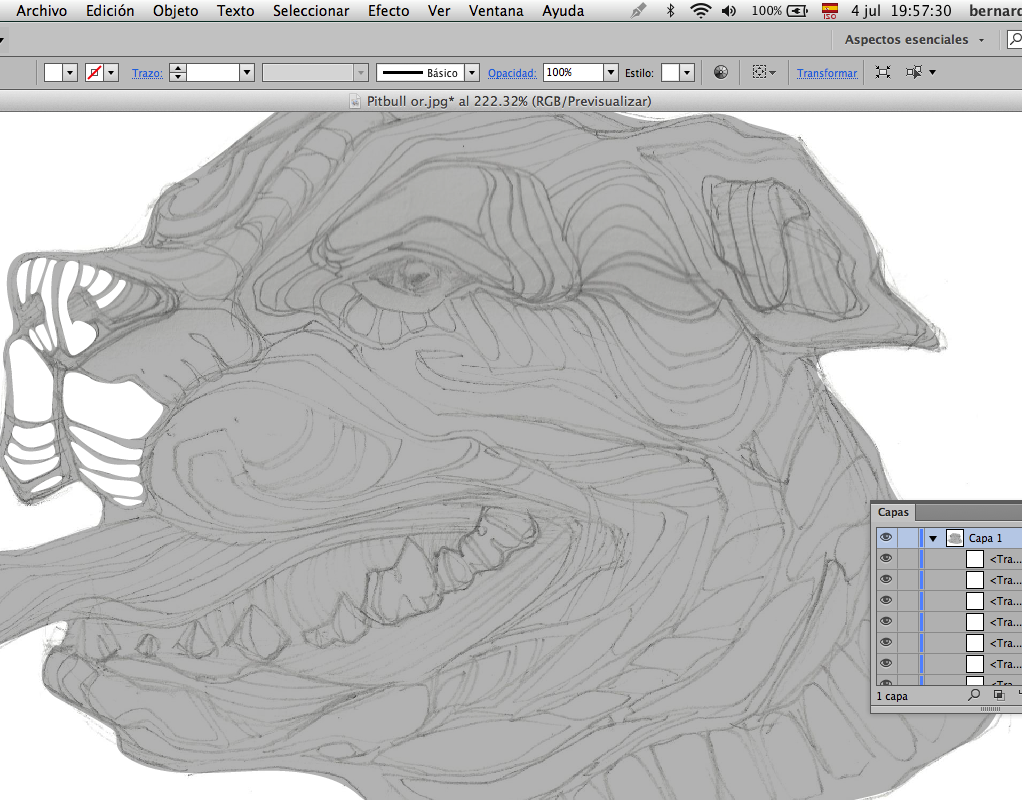Click the recolor artwork wheel icon

pyautogui.click(x=721, y=73)
